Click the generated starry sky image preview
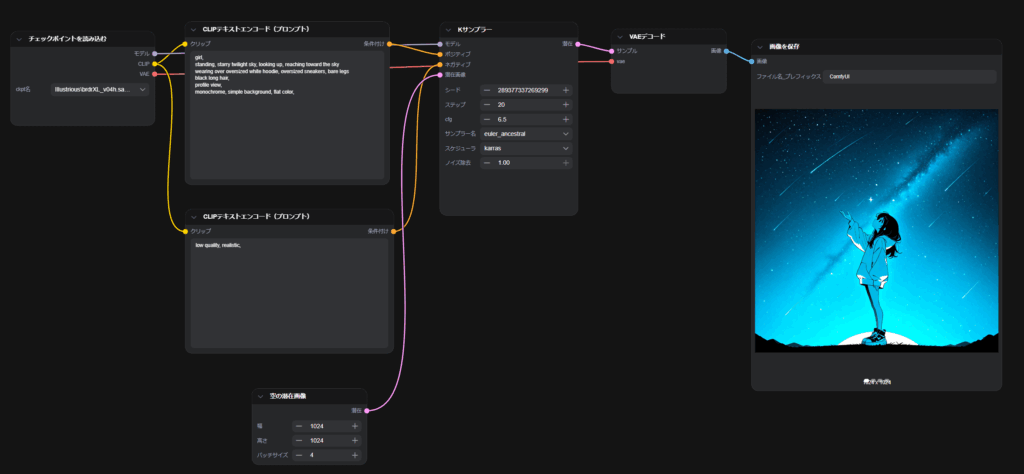This screenshot has height=474, width=1024. (876, 230)
